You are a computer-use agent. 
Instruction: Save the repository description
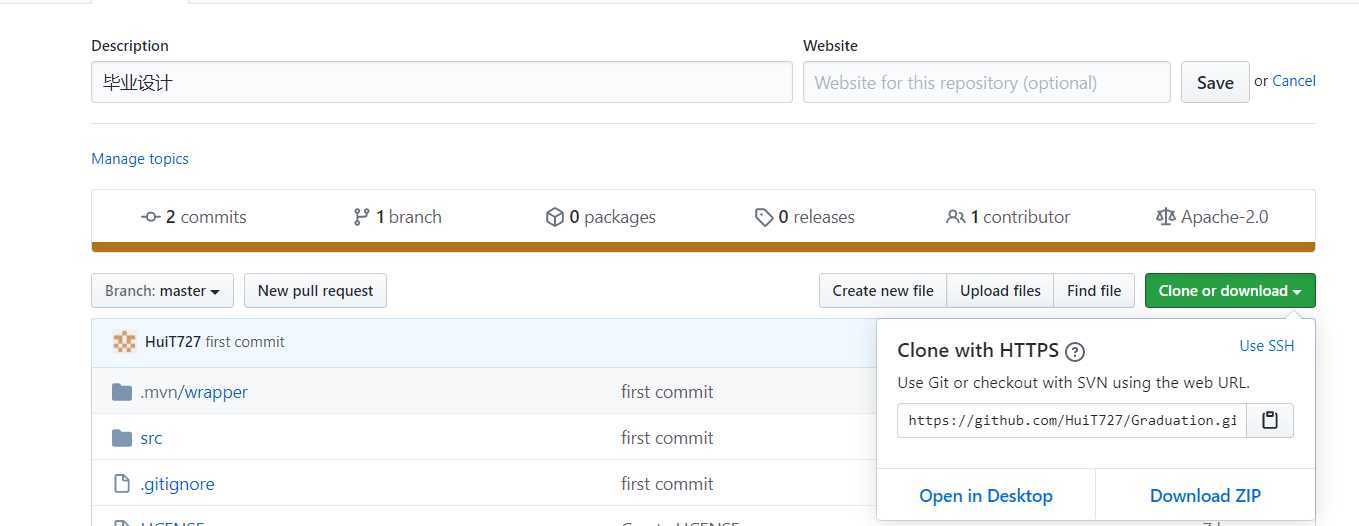[x=1215, y=82]
